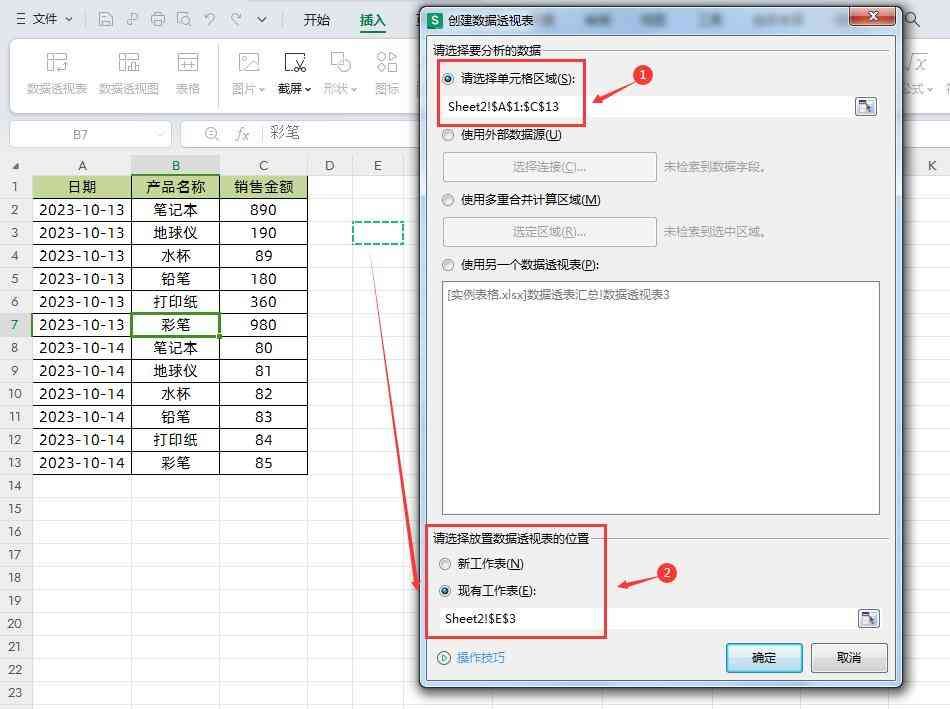
Task: Choose 使用多重合并计算区域 radio option
Action: 448,200
